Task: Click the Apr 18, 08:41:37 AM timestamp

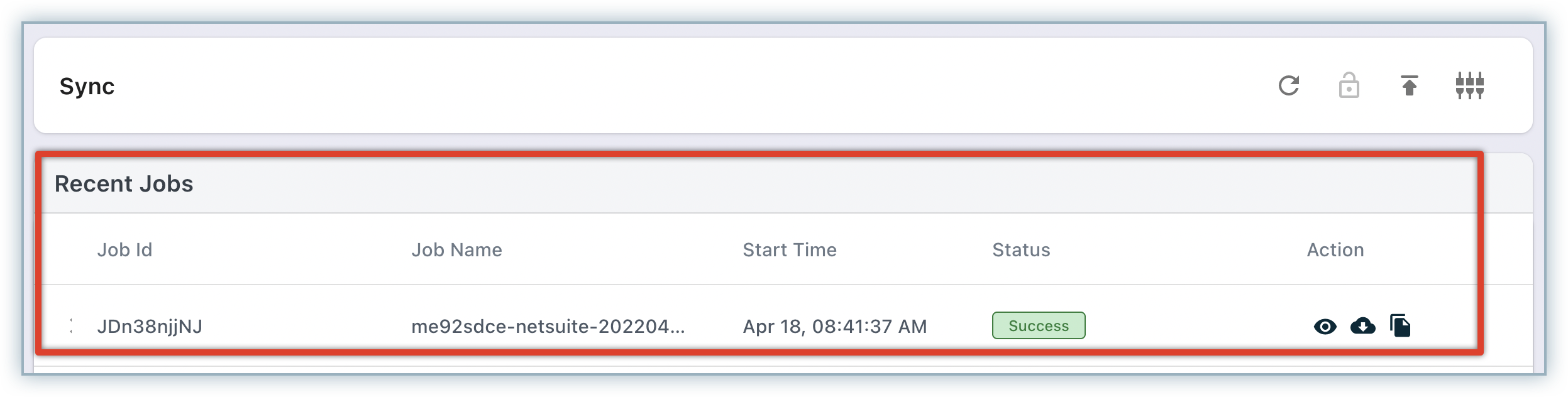Action: (834, 327)
